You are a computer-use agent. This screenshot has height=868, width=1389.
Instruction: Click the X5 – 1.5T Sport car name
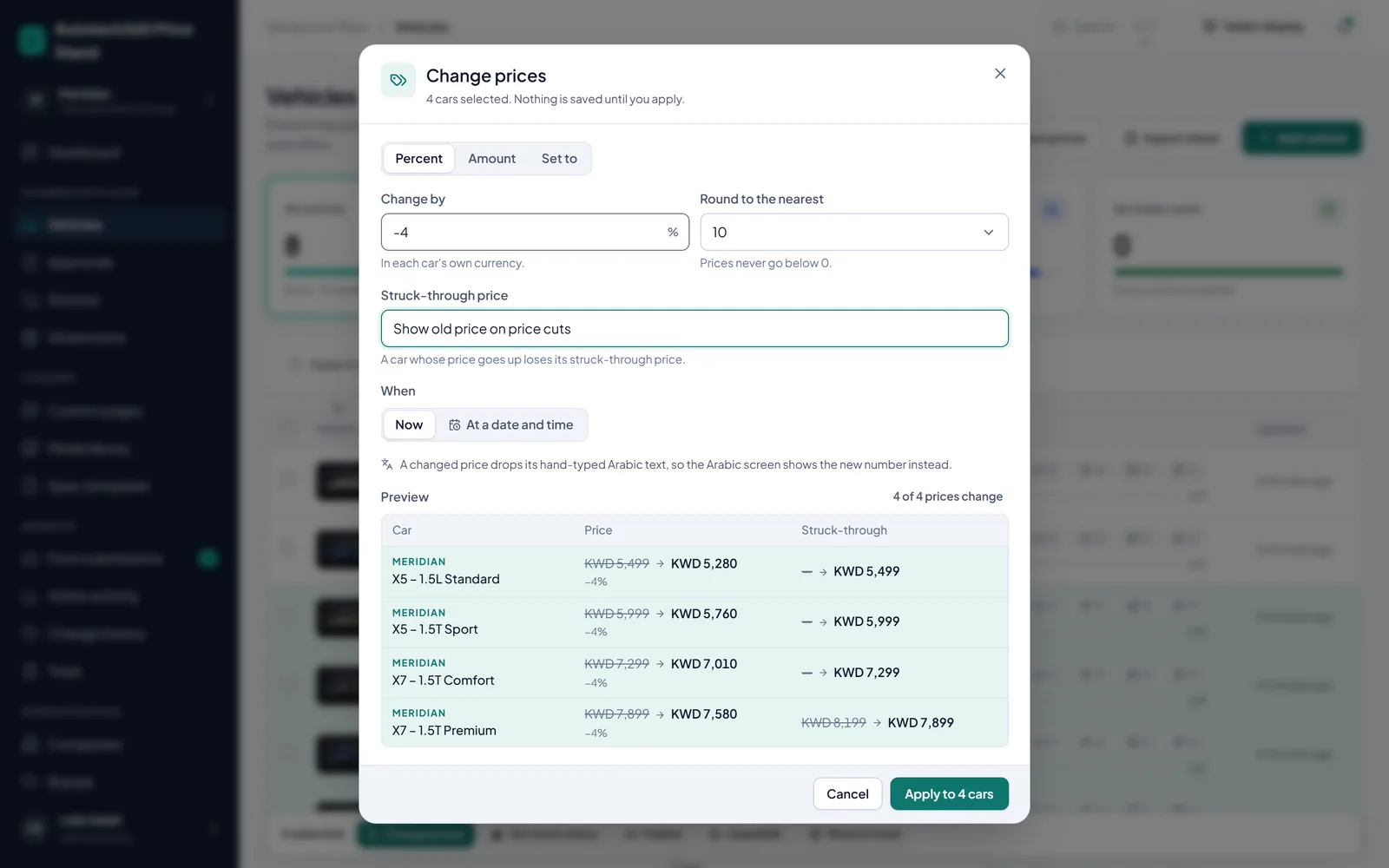pos(435,629)
